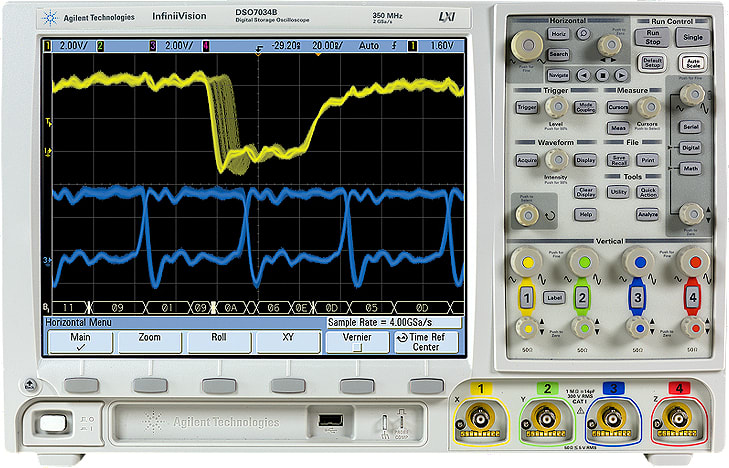Push the waveform Intensity knob
The width and height of the screenshot is (729, 468).
coord(556,160)
